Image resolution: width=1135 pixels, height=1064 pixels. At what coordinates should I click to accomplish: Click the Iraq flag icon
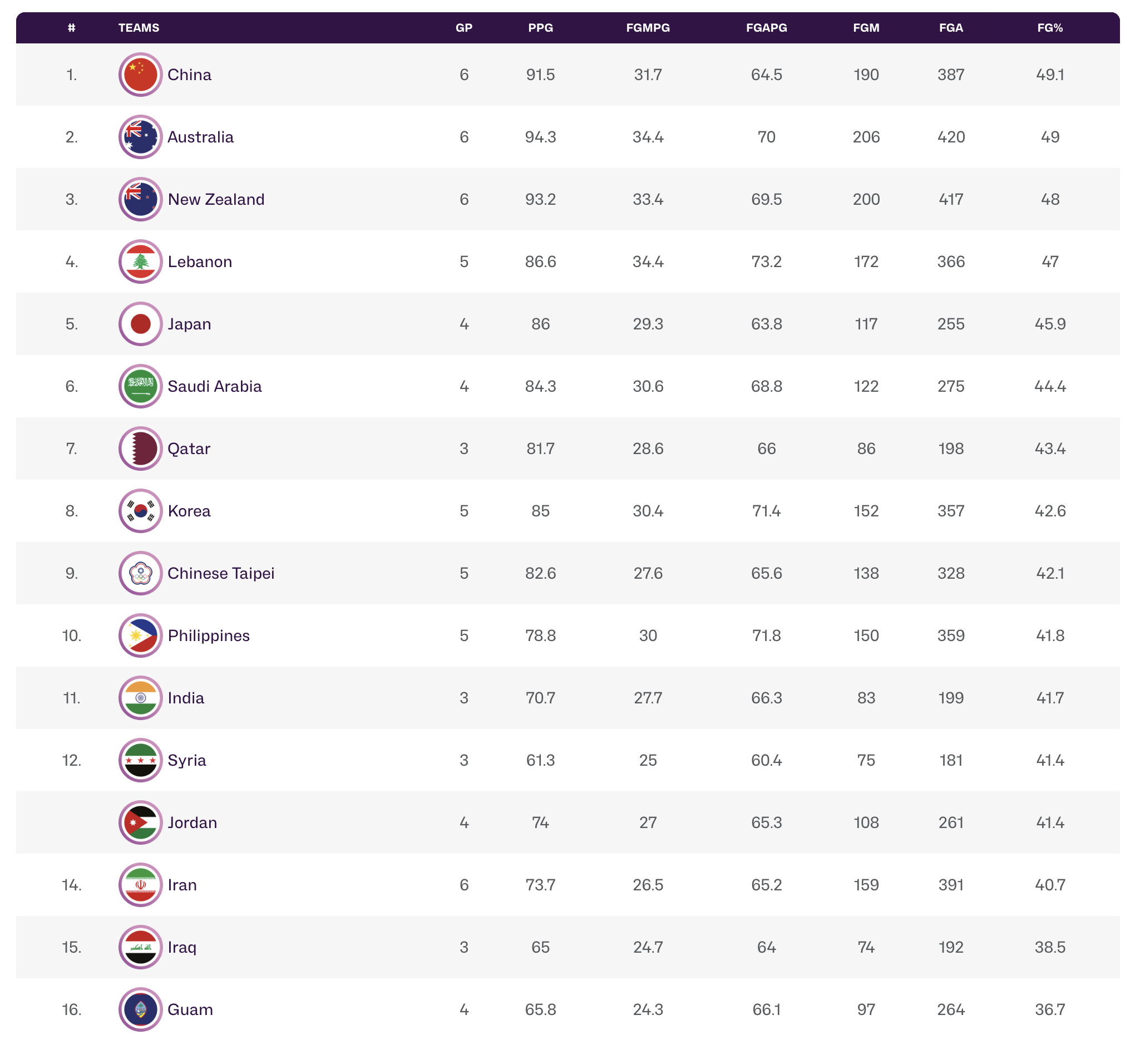(140, 947)
